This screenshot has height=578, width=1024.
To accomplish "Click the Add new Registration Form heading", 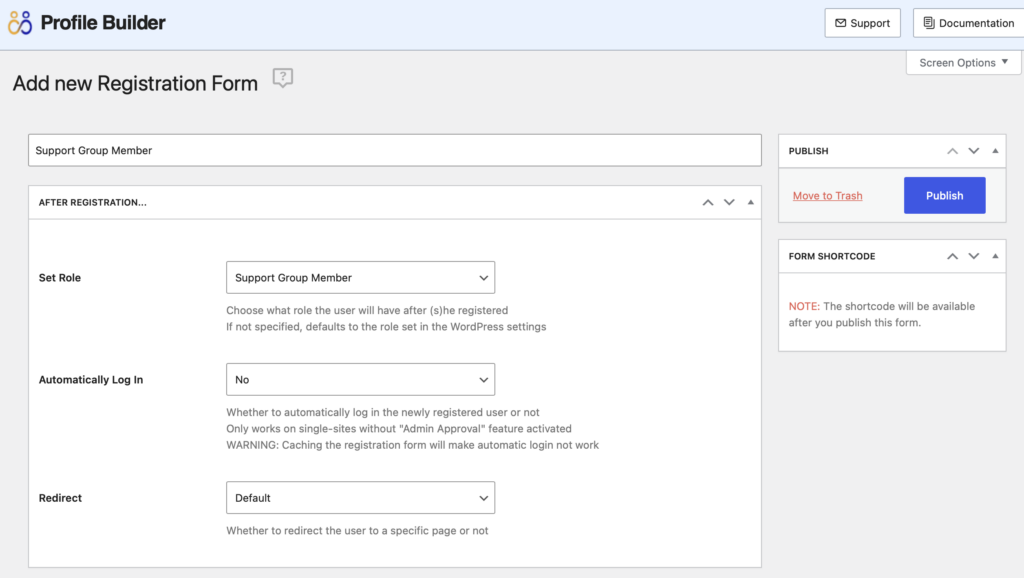I will [135, 84].
